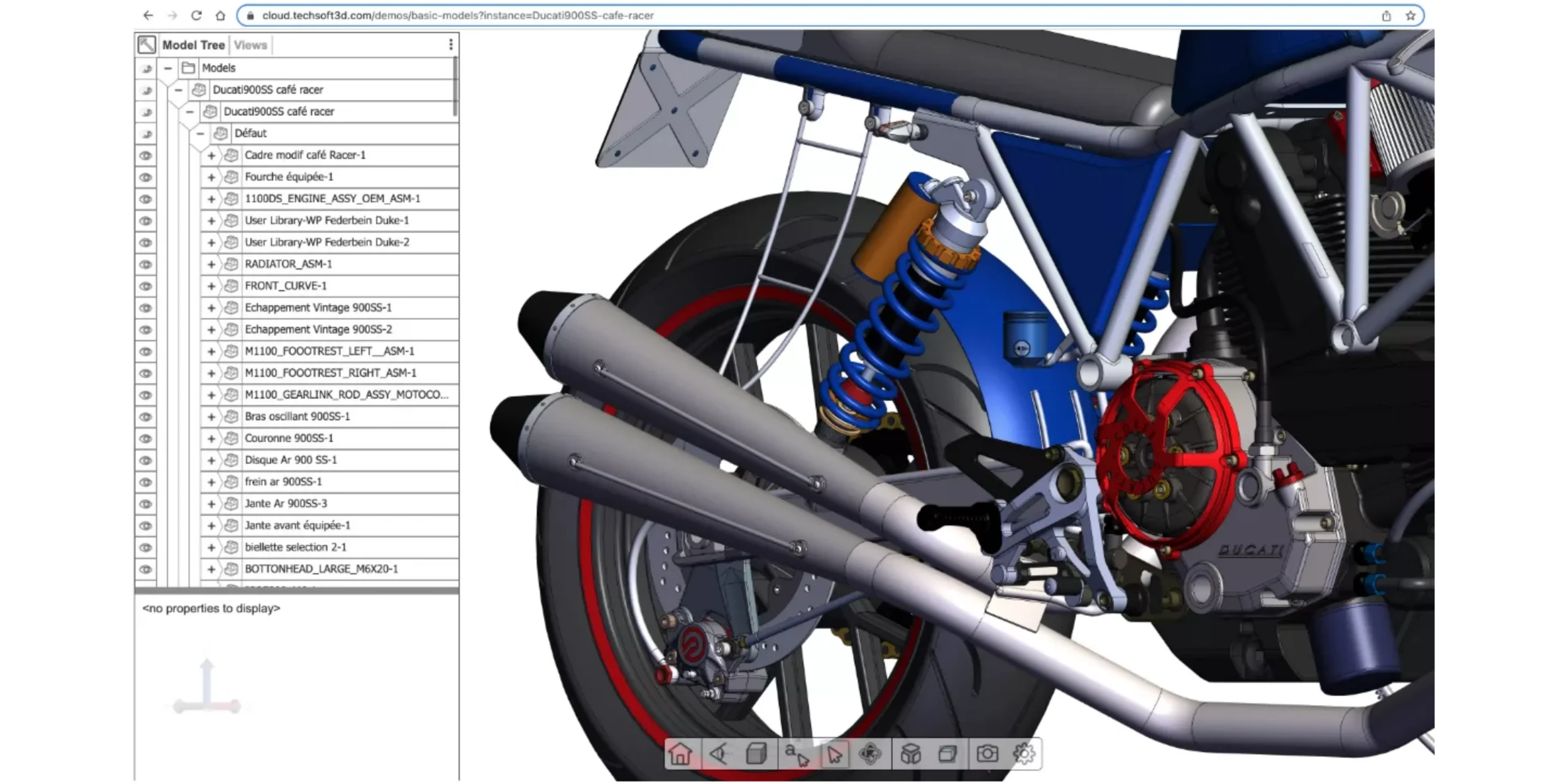This screenshot has height=784, width=1568.
Task: Open the panel three-dots menu
Action: [x=451, y=45]
